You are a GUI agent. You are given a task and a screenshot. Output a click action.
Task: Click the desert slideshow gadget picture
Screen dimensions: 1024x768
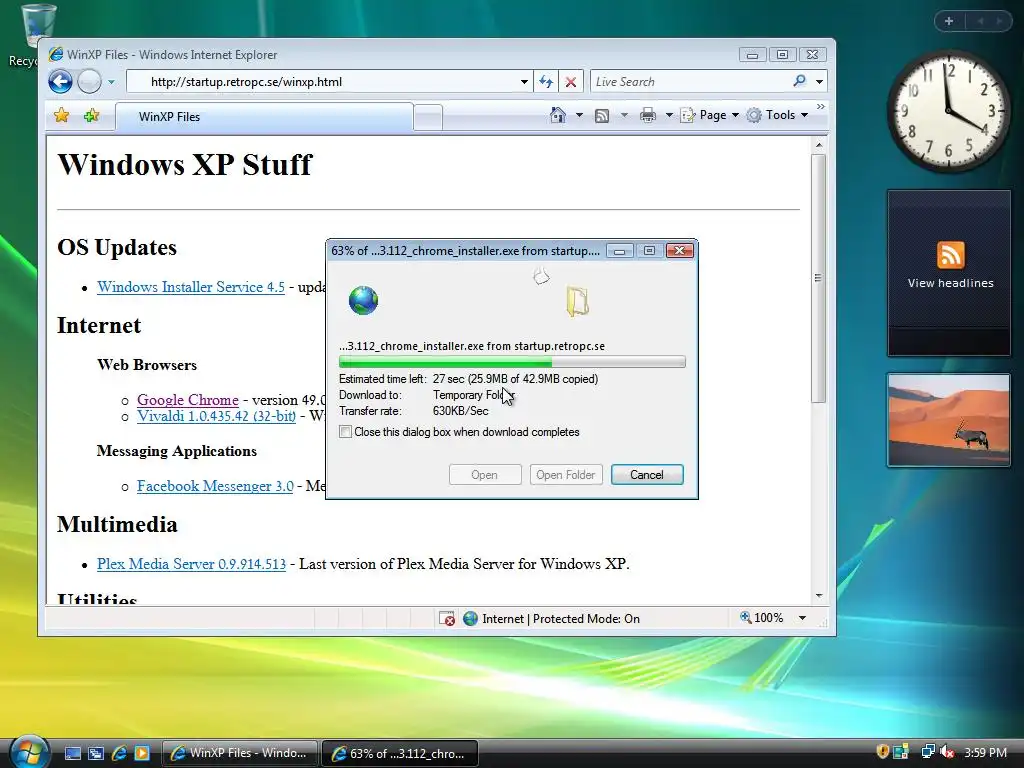click(x=948, y=420)
